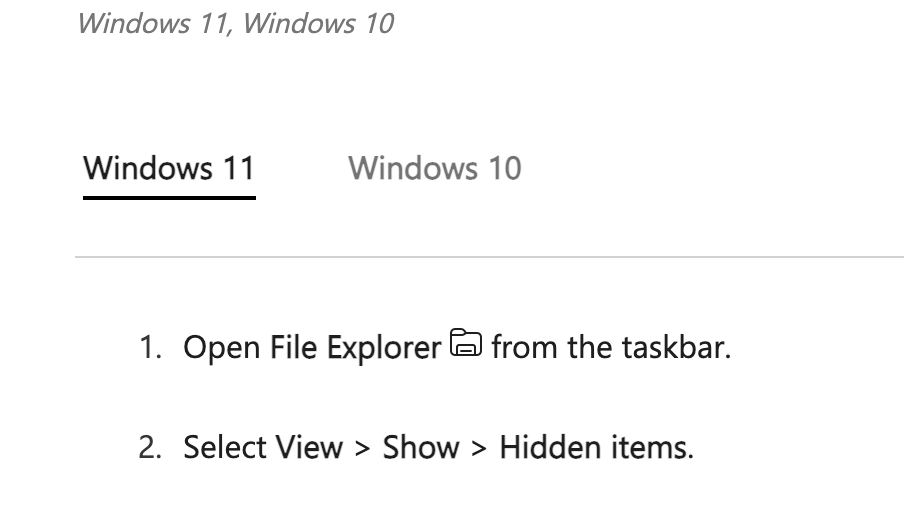Click 'Hidden items.' in step 2
This screenshot has height=522, width=904.
pyautogui.click(x=597, y=448)
